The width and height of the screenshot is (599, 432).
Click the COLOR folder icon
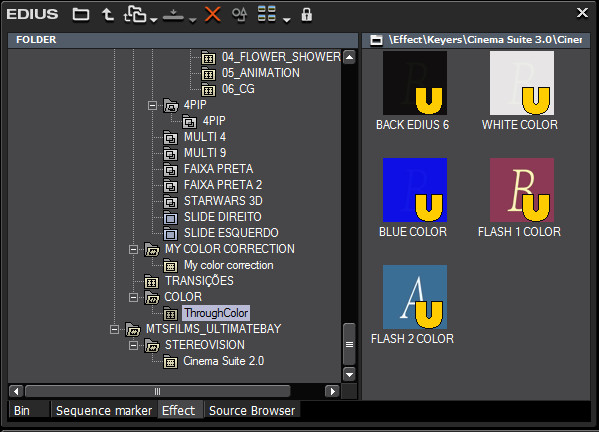[152, 298]
